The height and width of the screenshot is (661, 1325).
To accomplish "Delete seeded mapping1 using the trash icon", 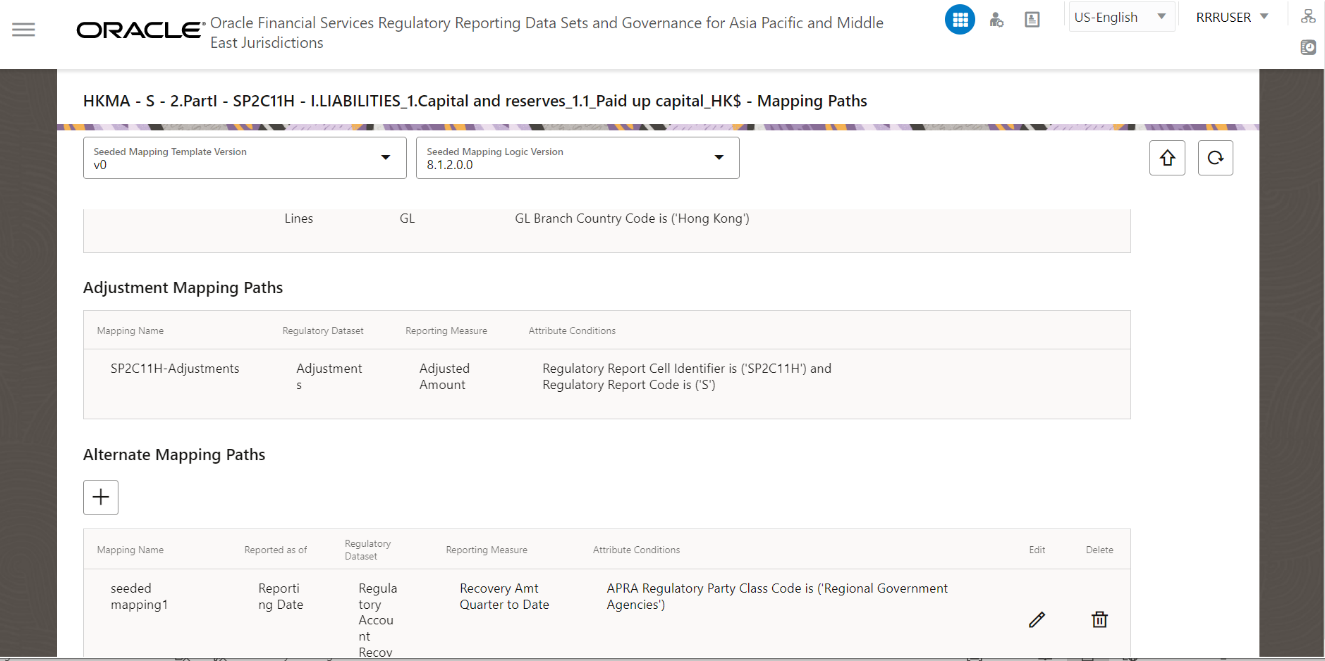I will pyautogui.click(x=1099, y=619).
